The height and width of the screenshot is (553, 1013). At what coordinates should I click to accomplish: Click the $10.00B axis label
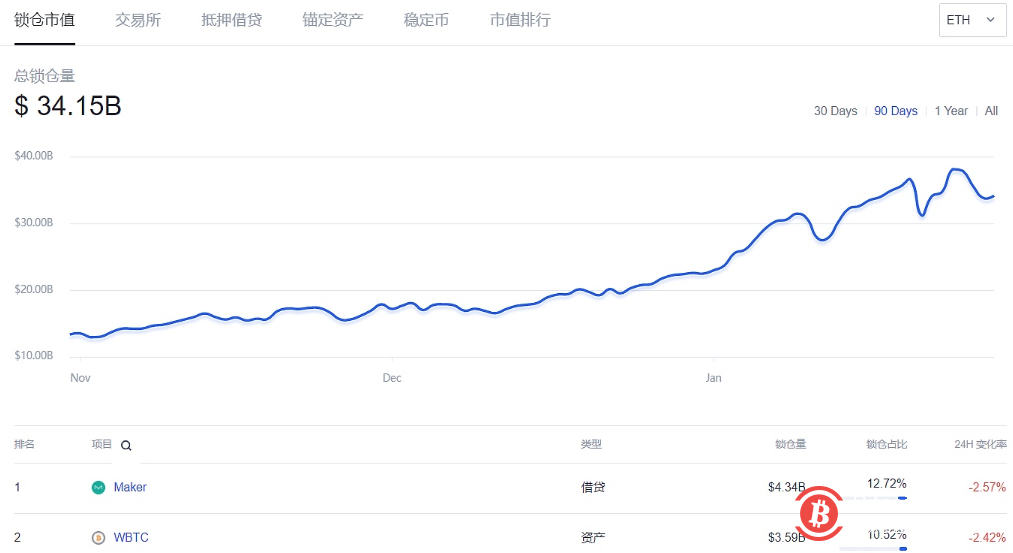pos(34,355)
